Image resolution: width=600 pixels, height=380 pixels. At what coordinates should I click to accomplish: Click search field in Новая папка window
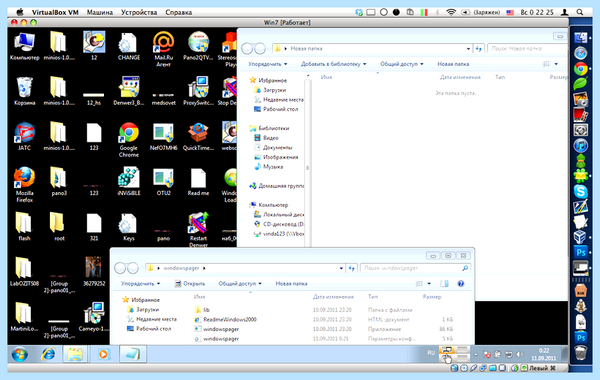pos(527,49)
